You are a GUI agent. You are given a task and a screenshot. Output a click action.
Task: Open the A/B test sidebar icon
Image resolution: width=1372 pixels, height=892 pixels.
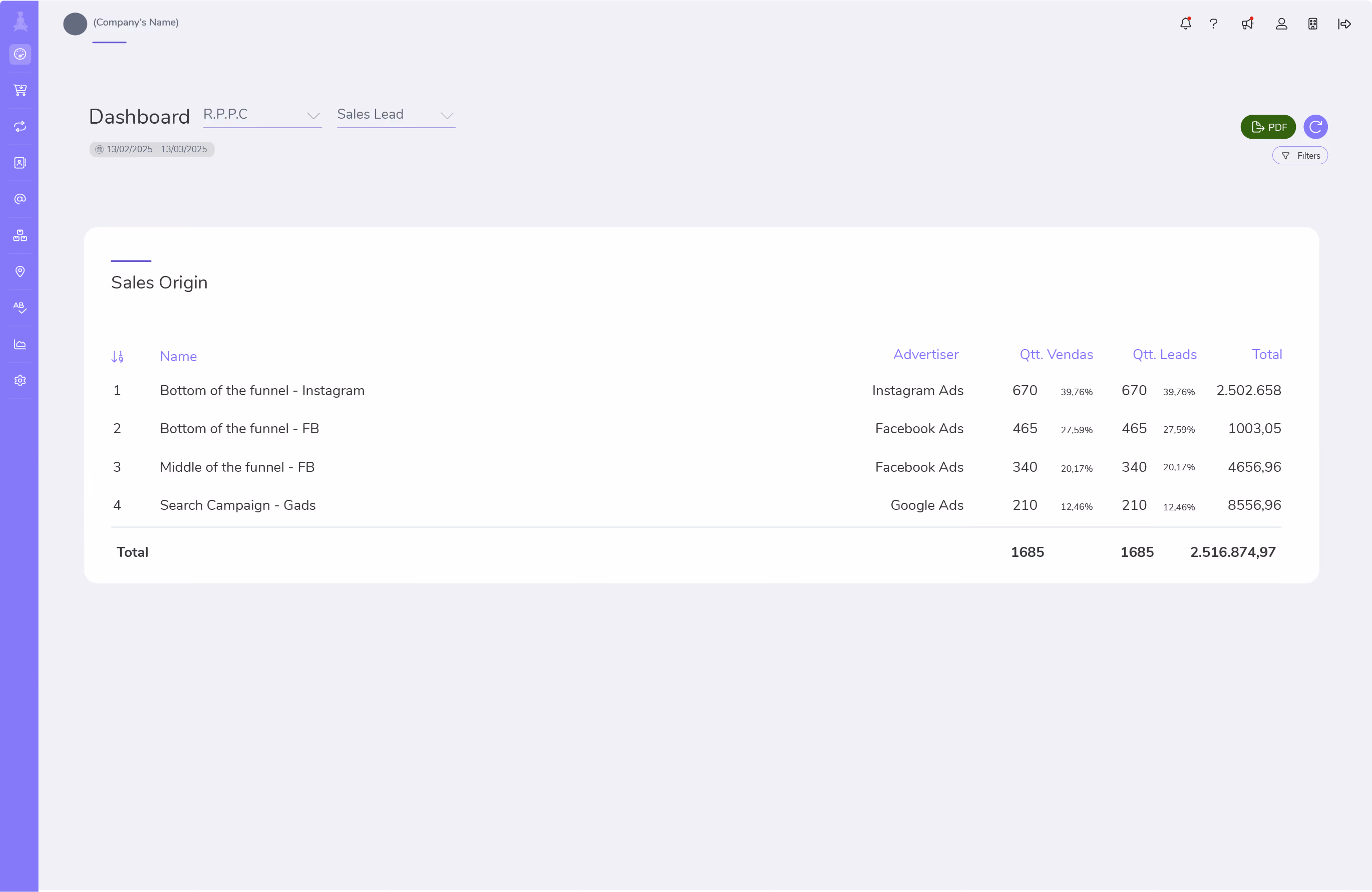click(20, 308)
